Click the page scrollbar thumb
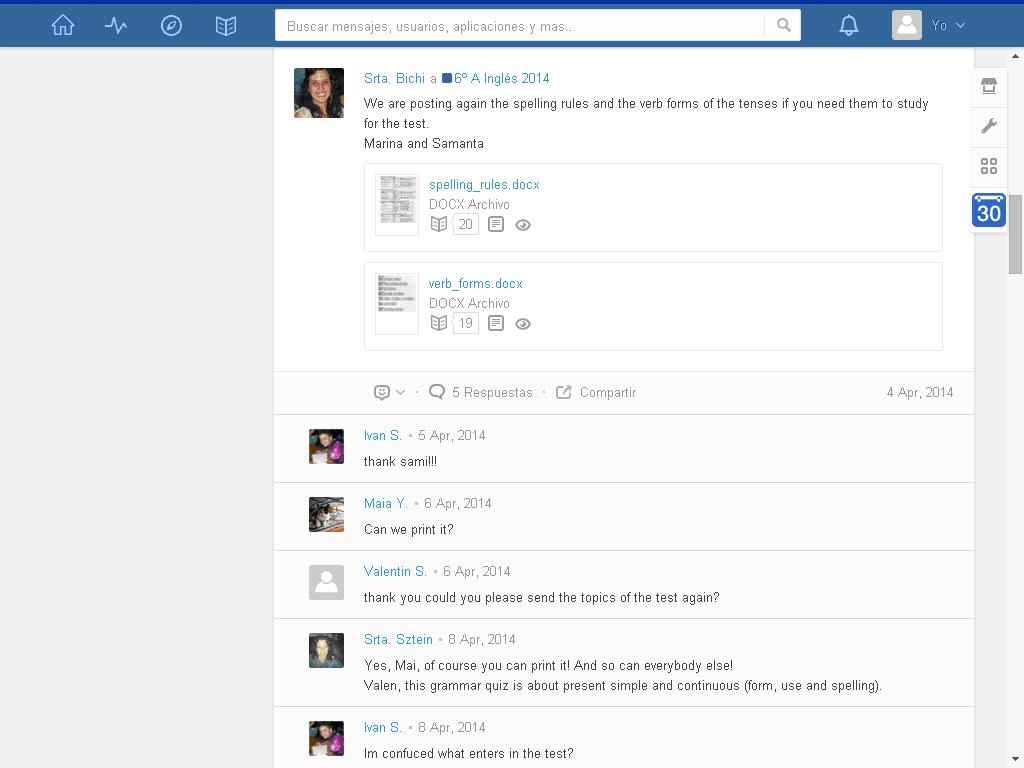Image resolution: width=1024 pixels, height=768 pixels. point(1015,234)
